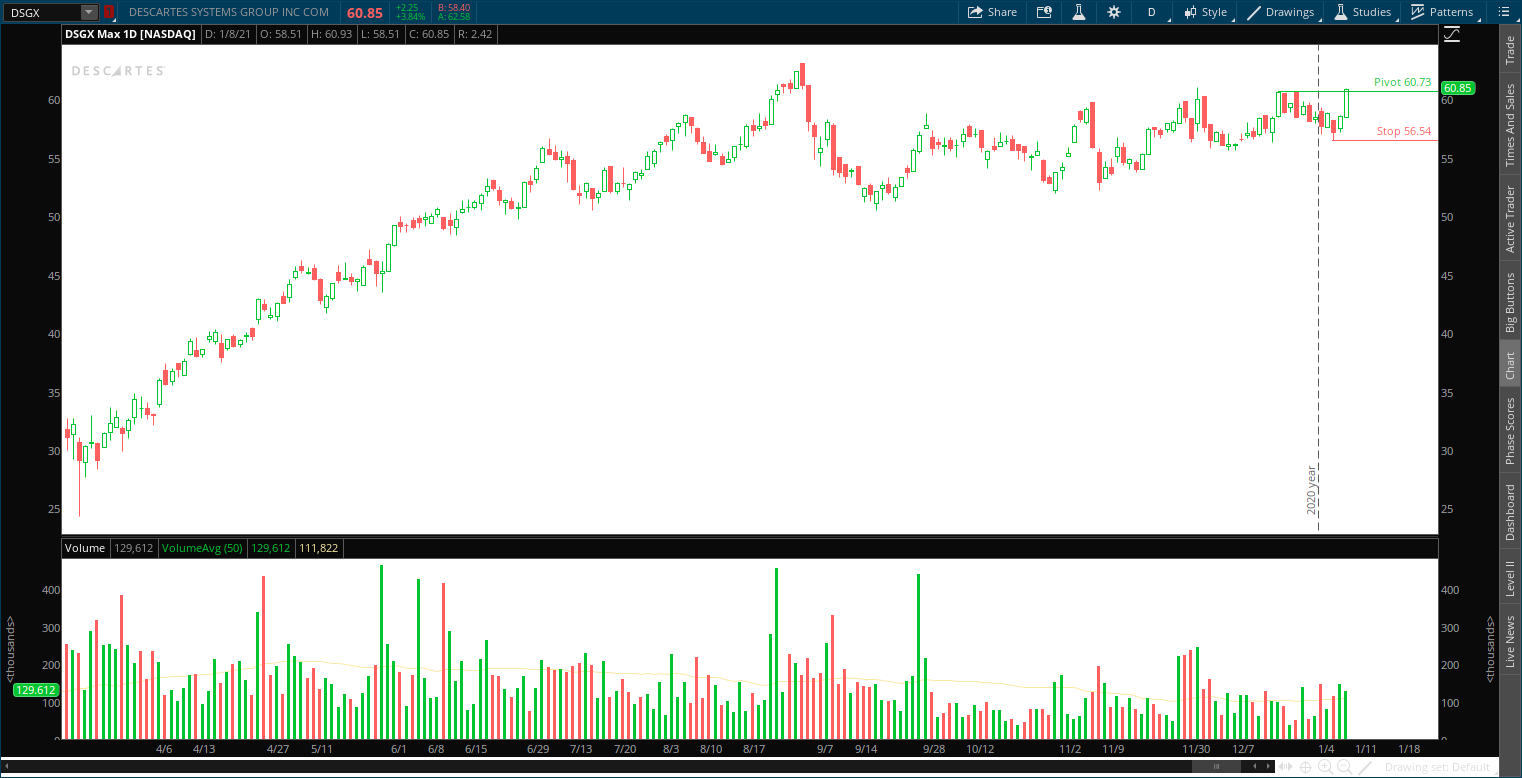This screenshot has height=778, width=1522.
Task: Click the Stop 56.54 line label
Action: 1404,131
